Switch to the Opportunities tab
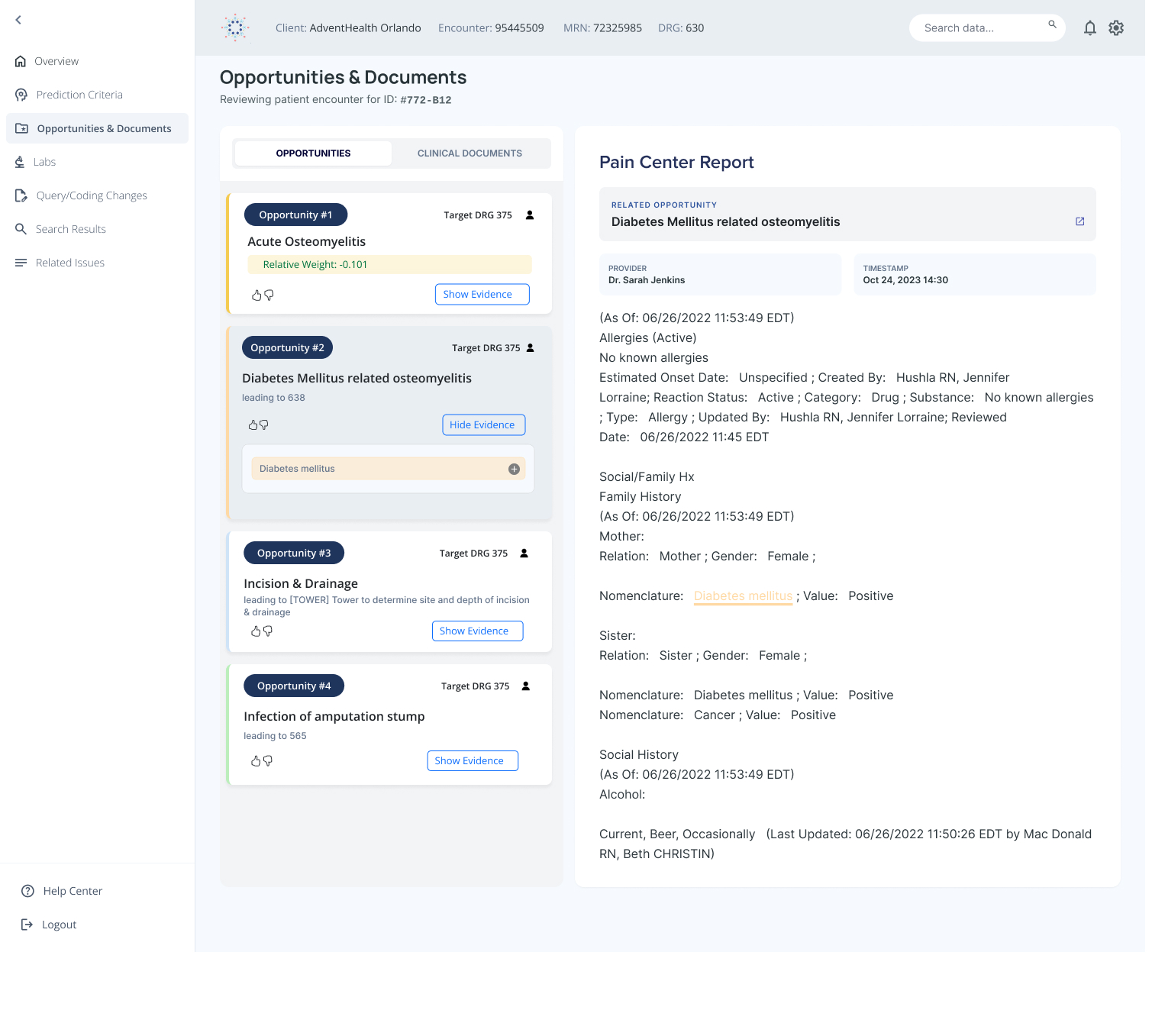This screenshot has width=1152, height=1036. tap(313, 153)
